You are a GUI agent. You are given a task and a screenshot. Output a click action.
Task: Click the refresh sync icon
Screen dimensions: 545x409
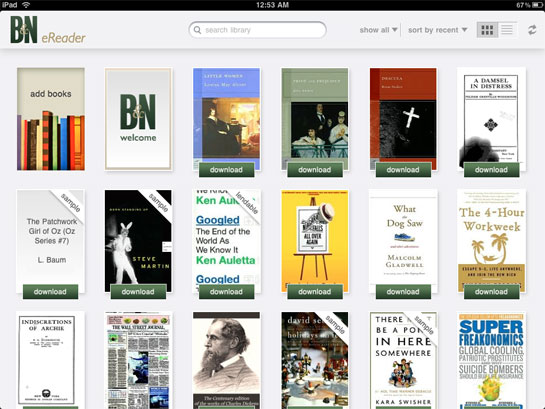point(532,30)
